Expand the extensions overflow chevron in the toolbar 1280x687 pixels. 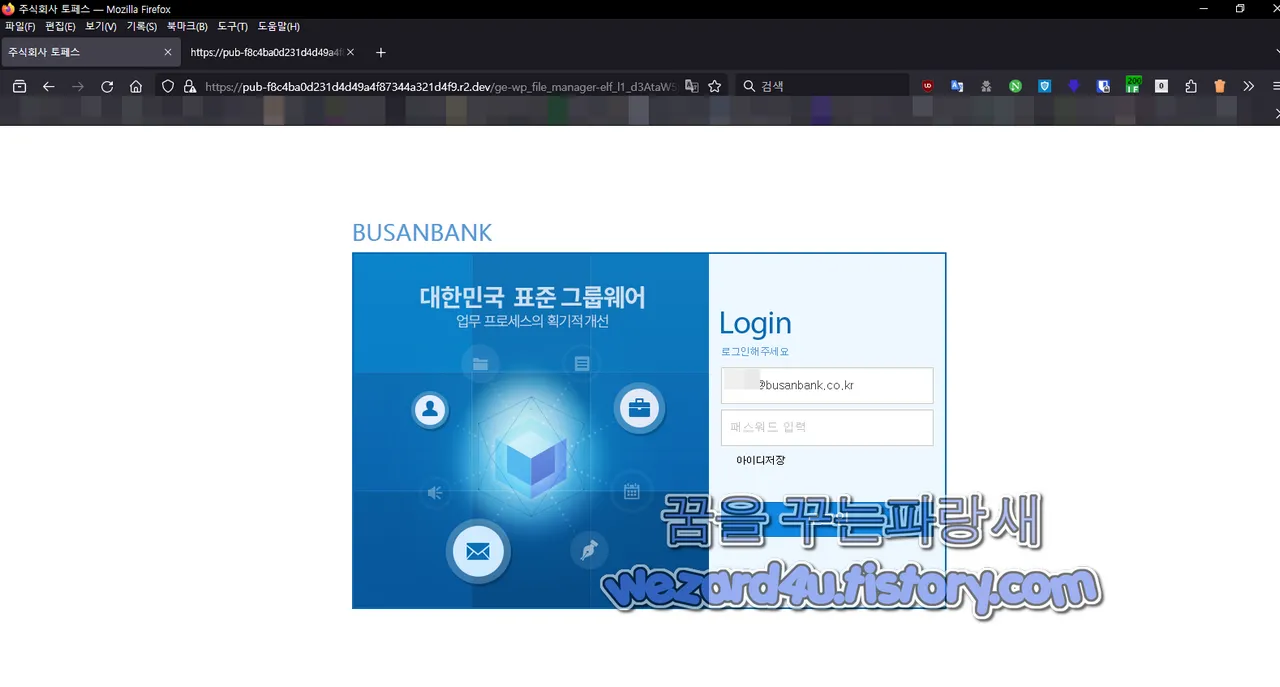click(x=1249, y=86)
